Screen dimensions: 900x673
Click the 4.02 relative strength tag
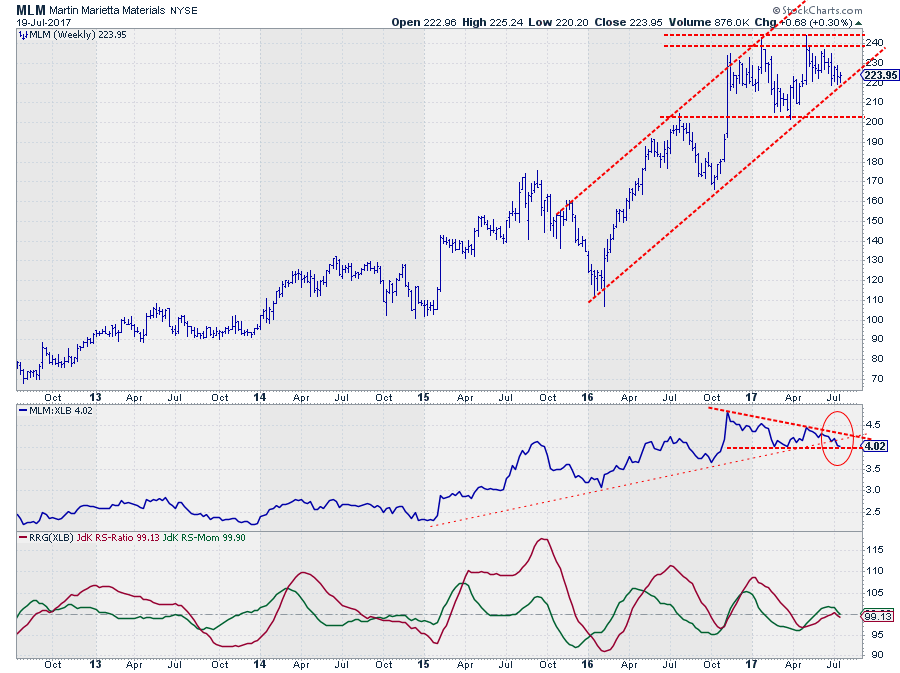click(875, 446)
